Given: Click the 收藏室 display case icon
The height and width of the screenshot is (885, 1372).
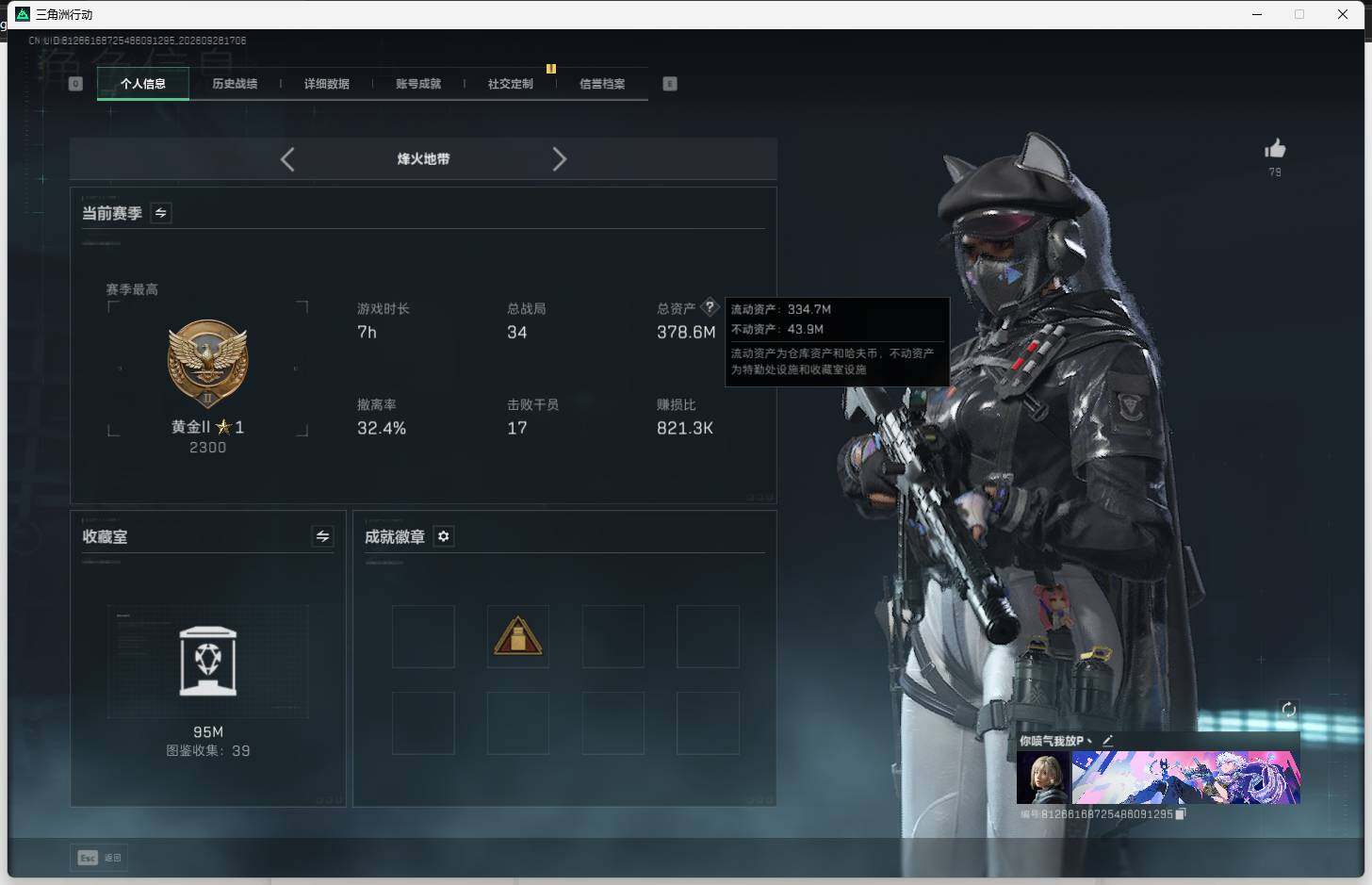Looking at the screenshot, I should (208, 662).
